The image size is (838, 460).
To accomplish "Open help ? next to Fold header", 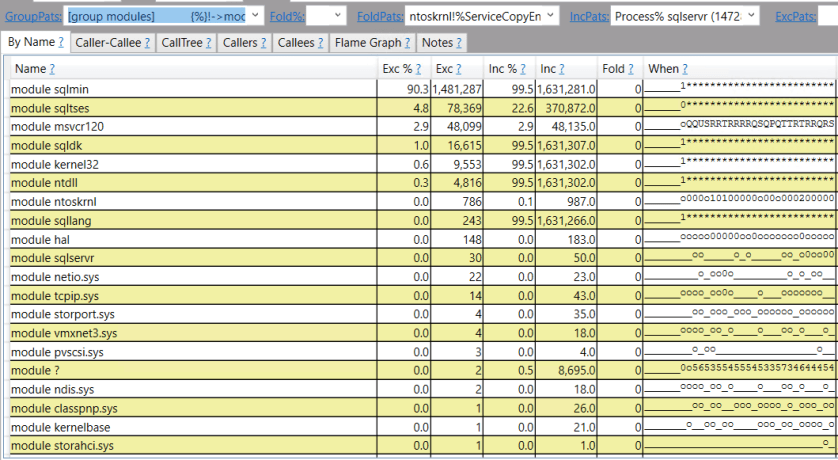I will 631,69.
